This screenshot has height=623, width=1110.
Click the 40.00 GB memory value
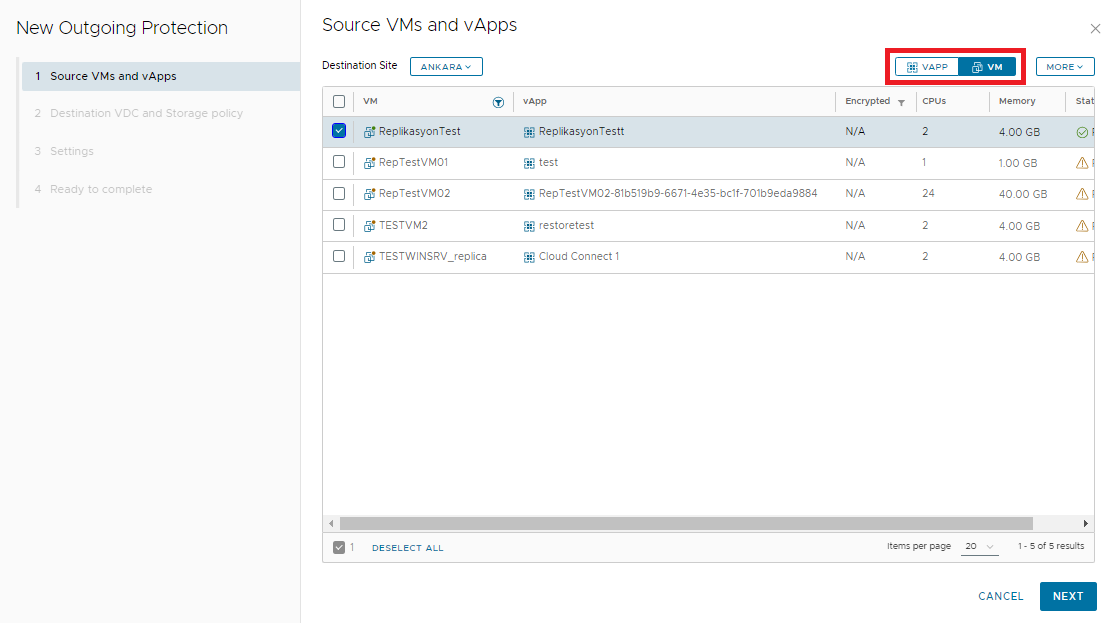[x=1022, y=194]
